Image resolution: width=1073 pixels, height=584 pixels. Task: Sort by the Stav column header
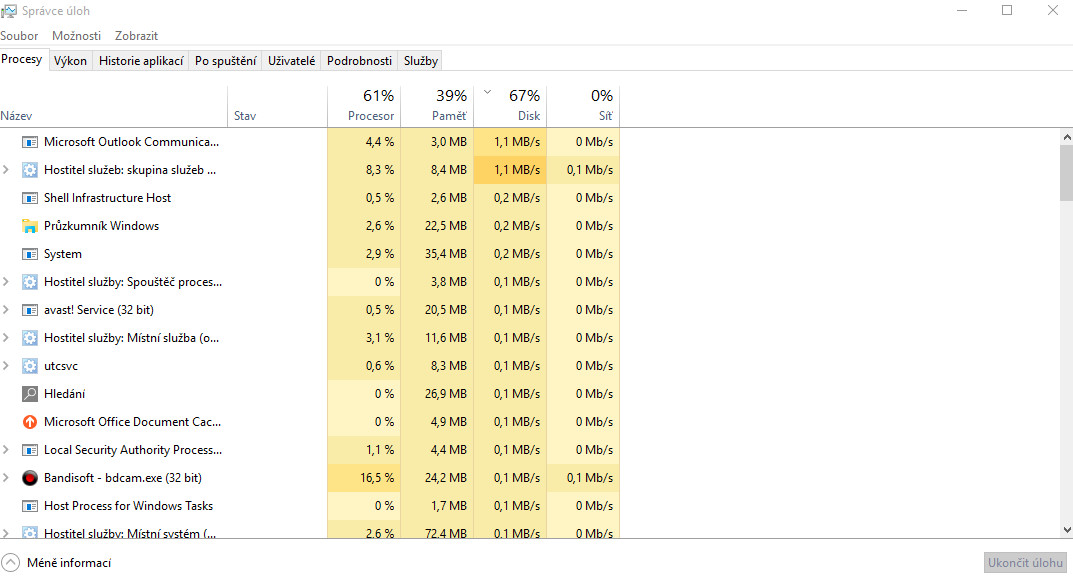pyautogui.click(x=277, y=107)
